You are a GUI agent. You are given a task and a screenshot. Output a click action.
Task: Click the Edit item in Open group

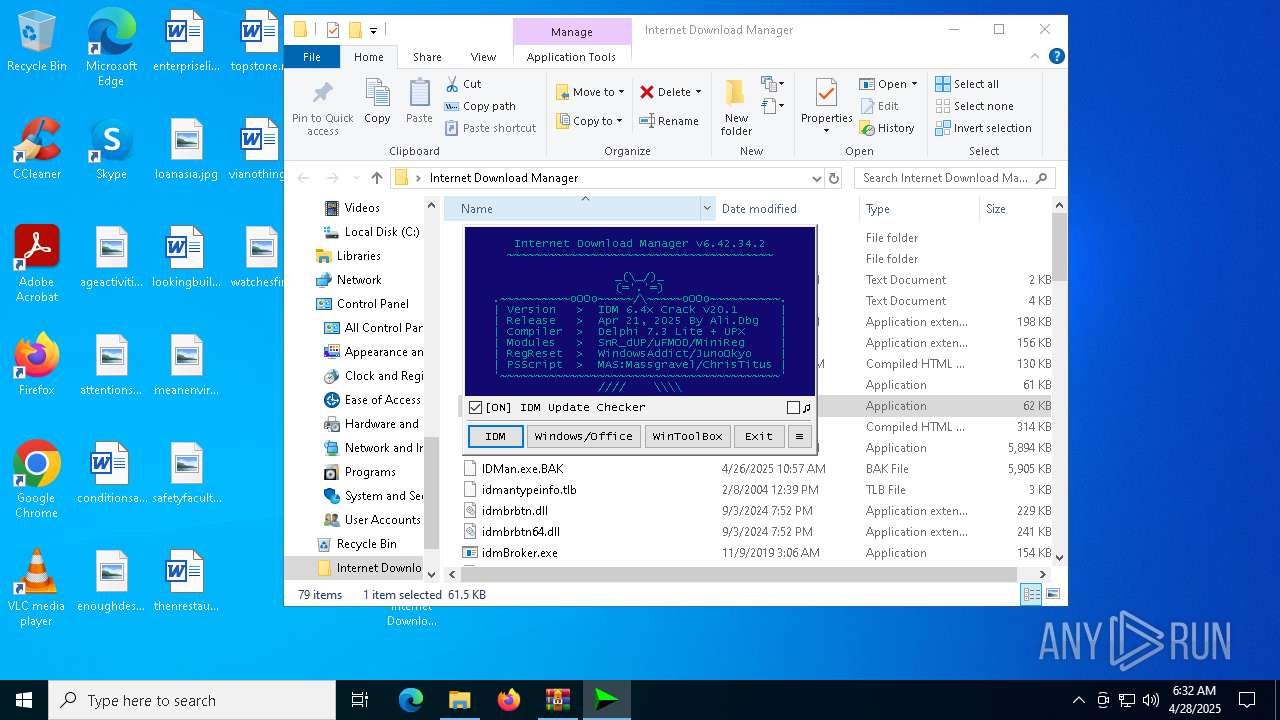coord(879,106)
